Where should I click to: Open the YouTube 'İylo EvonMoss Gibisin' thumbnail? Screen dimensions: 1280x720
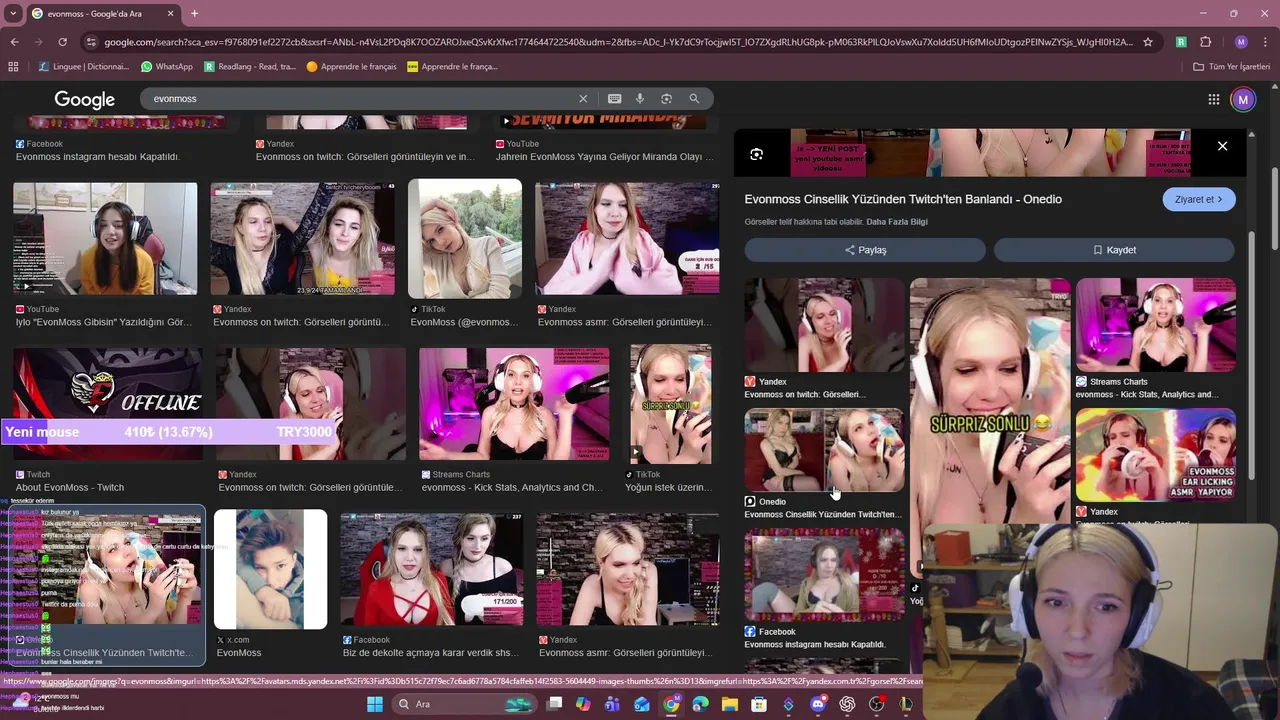tap(105, 238)
